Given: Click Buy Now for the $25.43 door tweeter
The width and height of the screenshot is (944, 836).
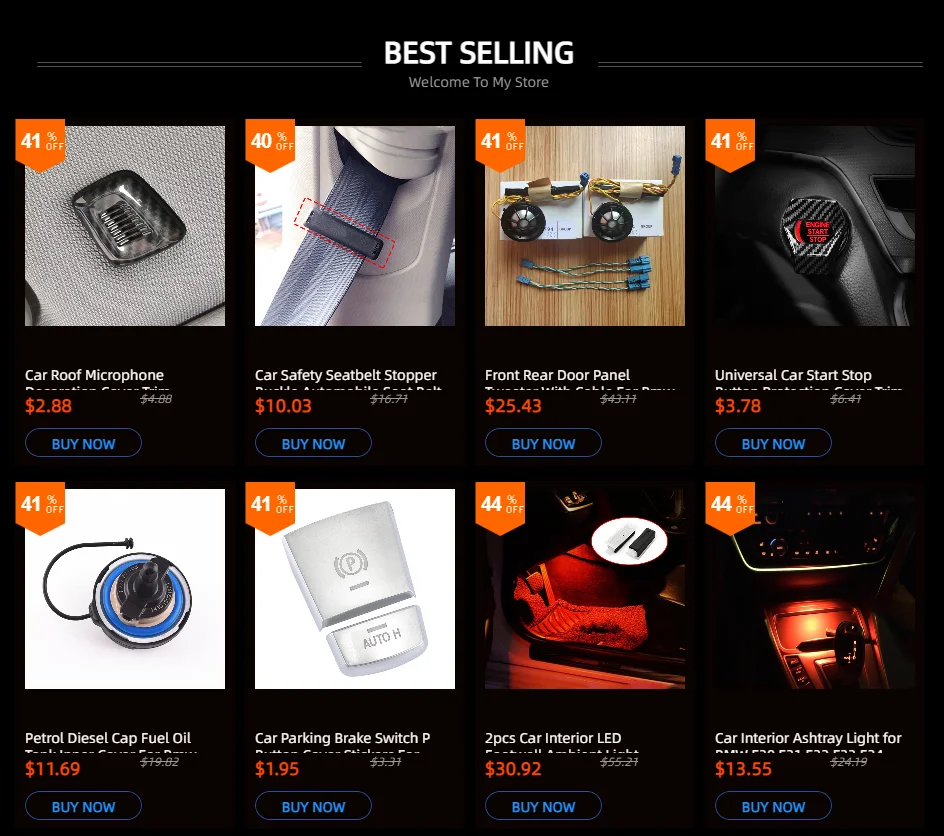Looking at the screenshot, I should click(543, 443).
